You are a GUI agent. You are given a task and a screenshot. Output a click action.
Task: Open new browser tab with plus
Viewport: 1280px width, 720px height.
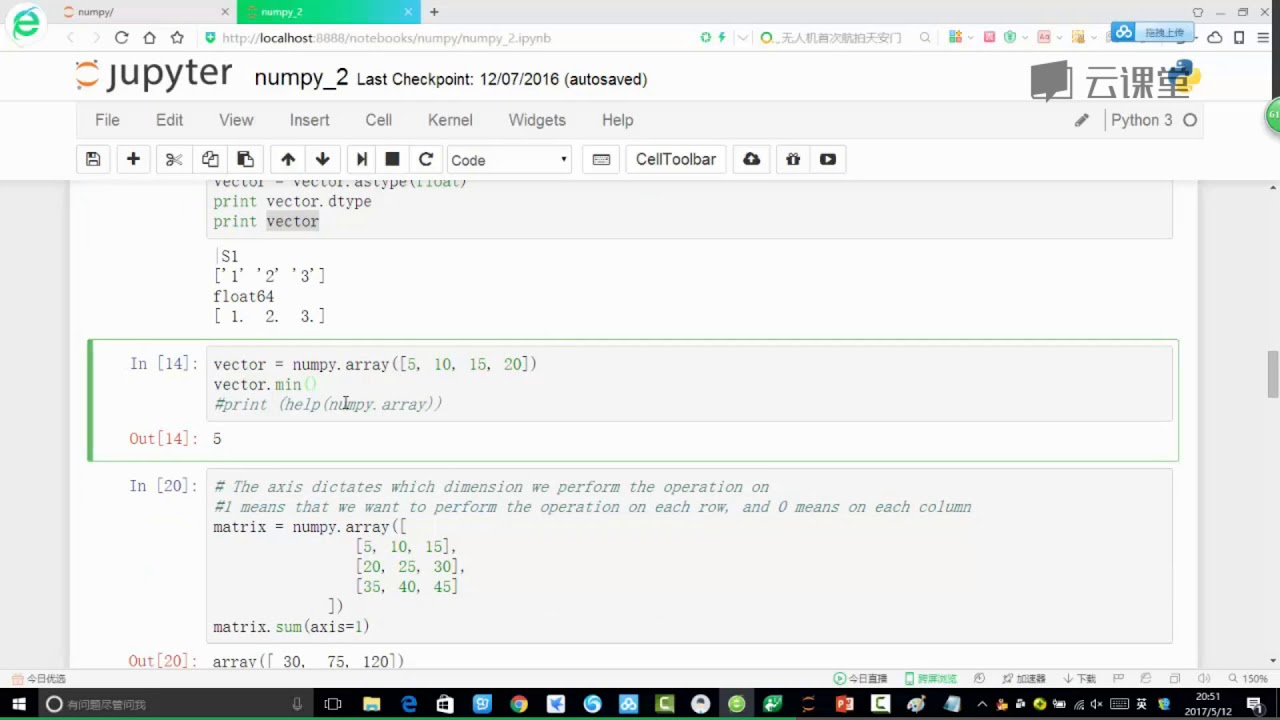pyautogui.click(x=434, y=12)
